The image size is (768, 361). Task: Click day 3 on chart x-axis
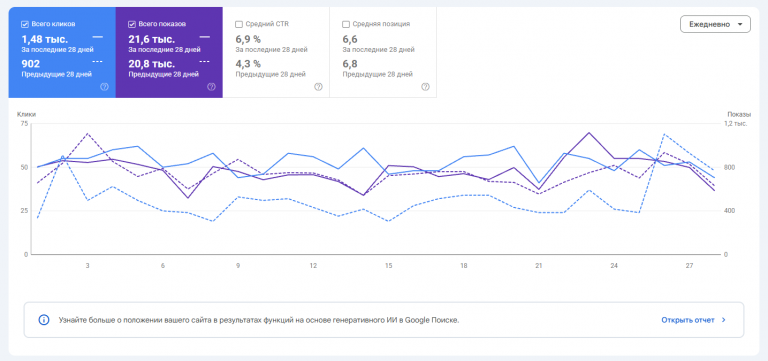pos(88,265)
